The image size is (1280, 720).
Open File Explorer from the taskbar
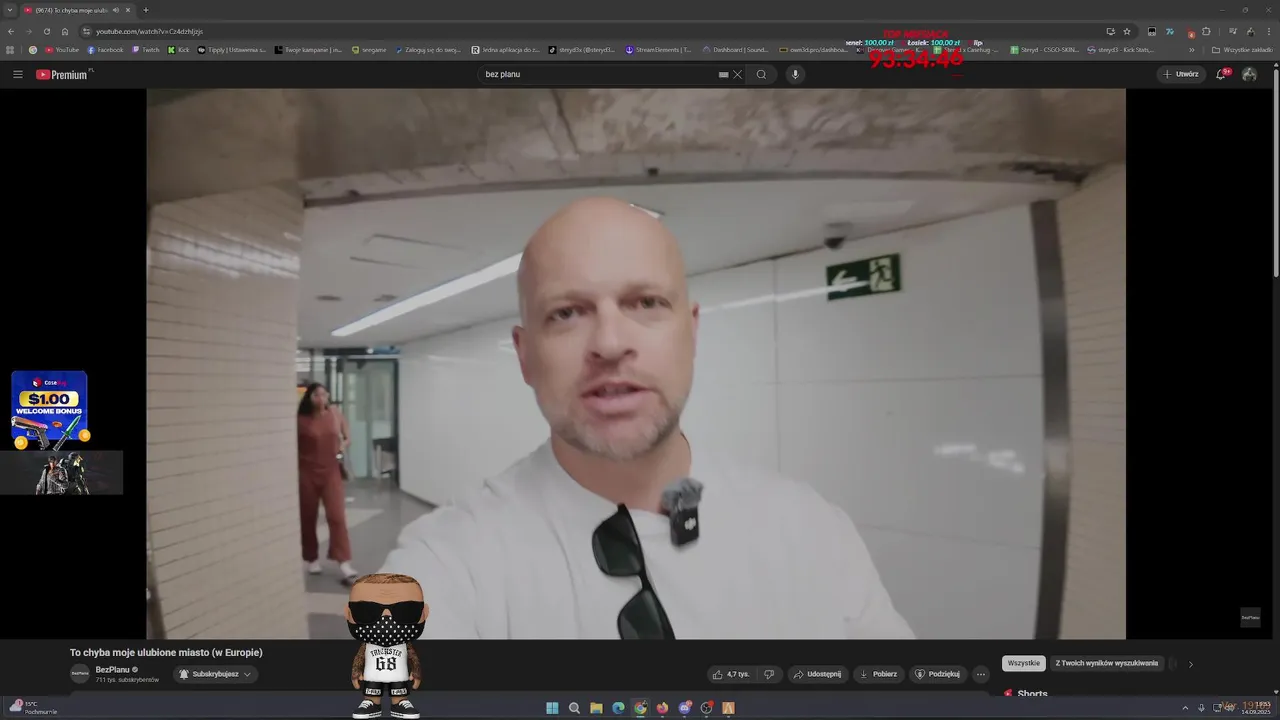click(x=596, y=708)
